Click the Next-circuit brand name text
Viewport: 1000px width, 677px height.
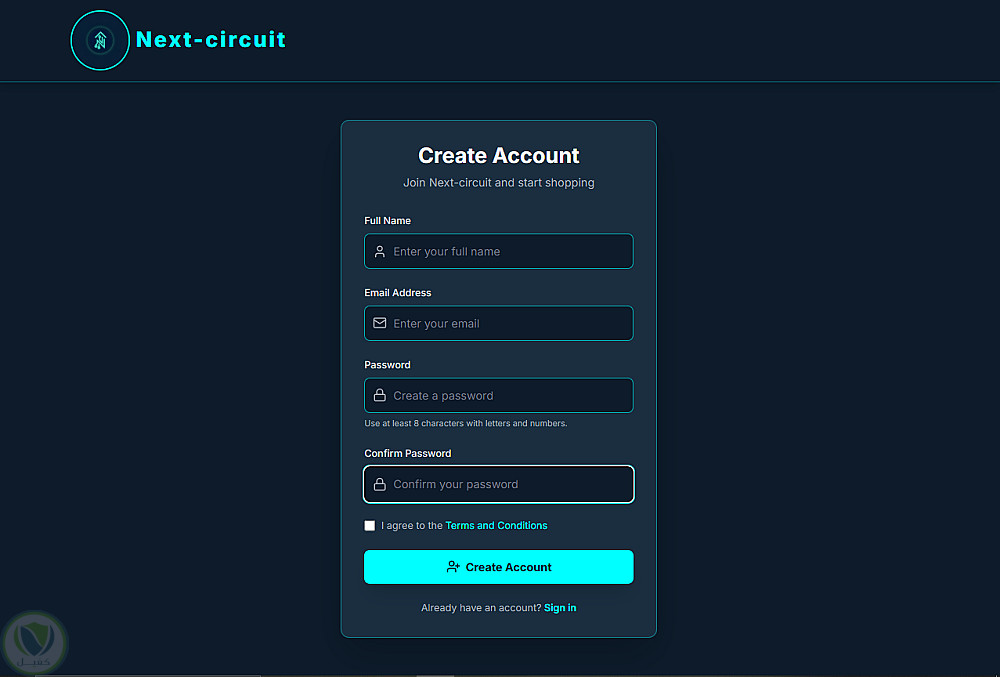pyautogui.click(x=211, y=40)
